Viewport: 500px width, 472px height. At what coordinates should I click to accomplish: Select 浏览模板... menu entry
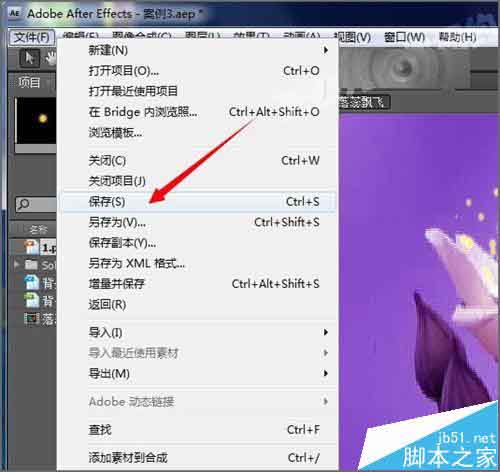pos(197,133)
